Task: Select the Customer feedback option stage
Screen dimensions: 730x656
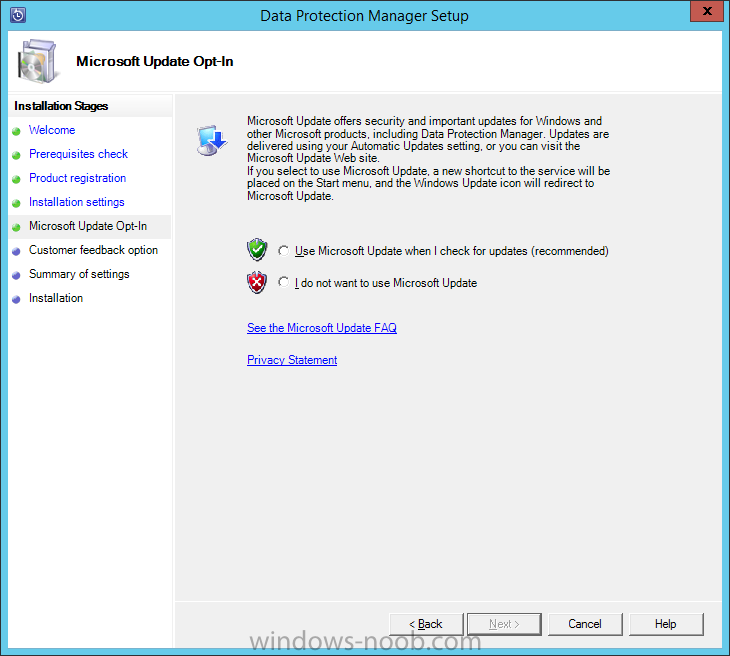Action: click(94, 250)
